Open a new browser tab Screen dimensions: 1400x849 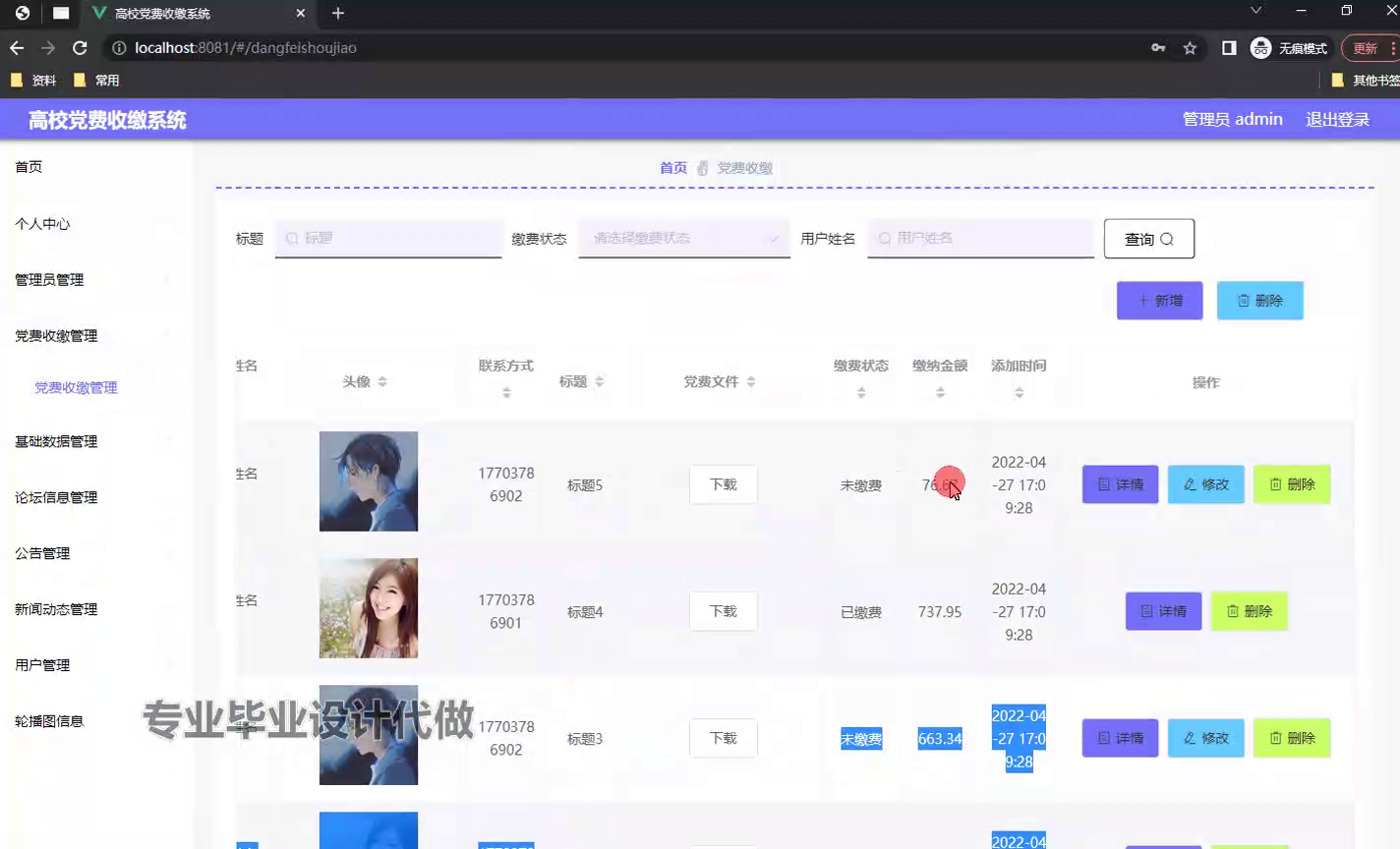(x=338, y=13)
